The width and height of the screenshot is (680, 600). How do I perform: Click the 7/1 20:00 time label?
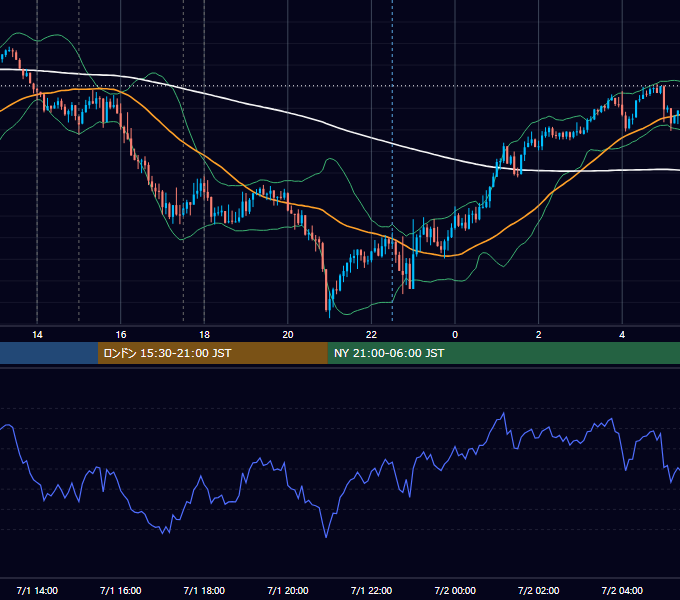coord(288,590)
